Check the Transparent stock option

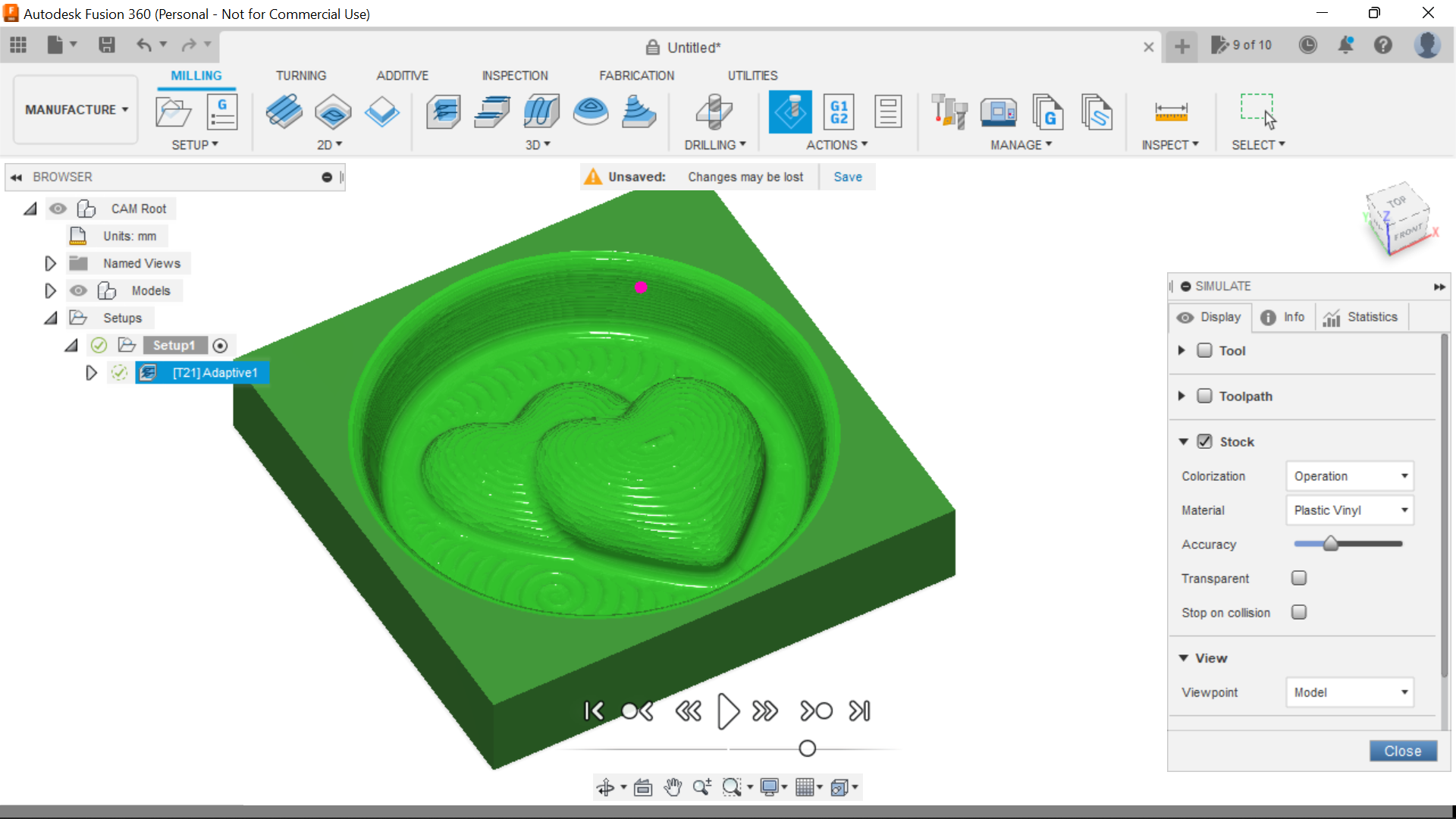tap(1299, 578)
